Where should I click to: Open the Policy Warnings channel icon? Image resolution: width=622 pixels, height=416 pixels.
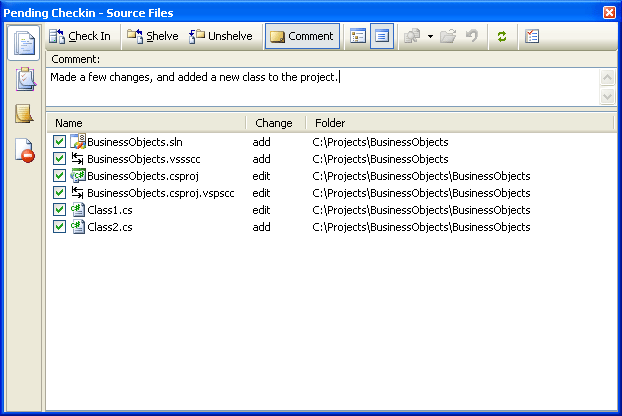tap(23, 150)
